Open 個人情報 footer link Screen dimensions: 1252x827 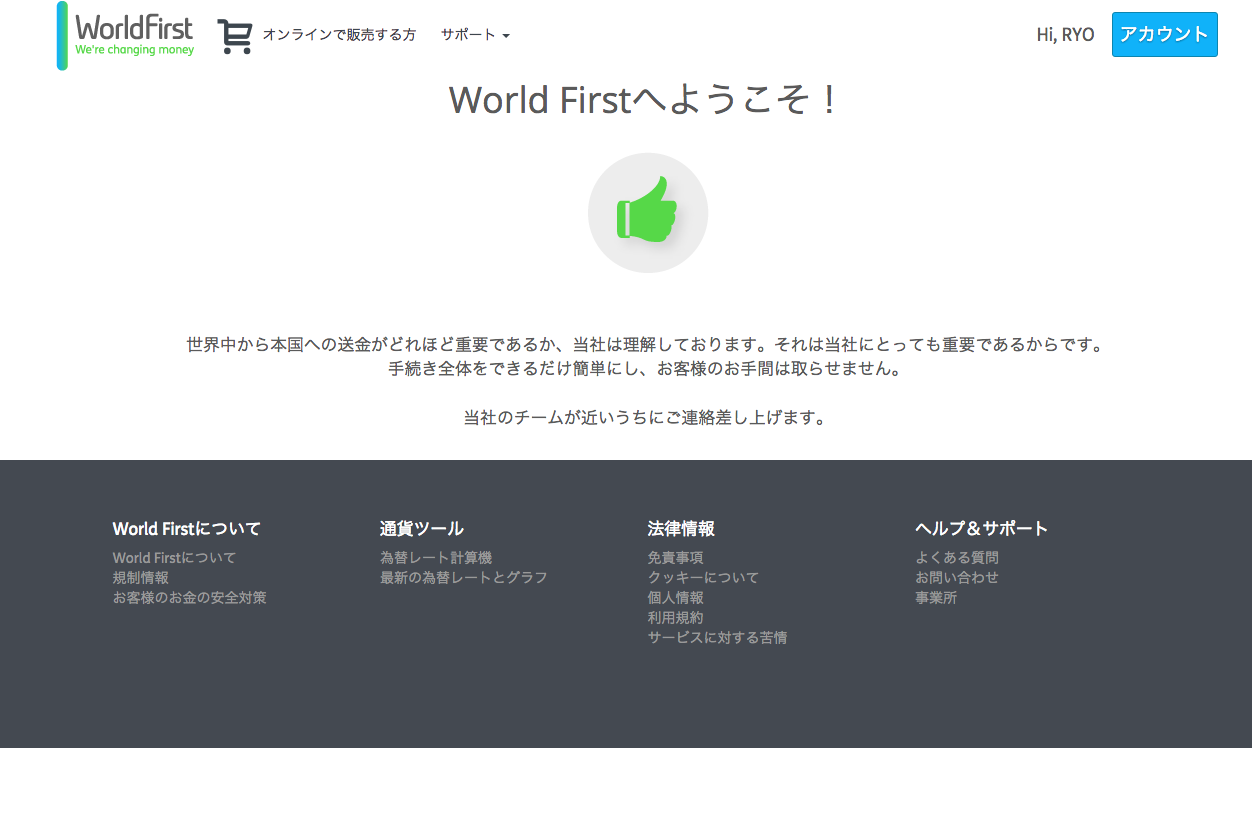click(x=675, y=598)
